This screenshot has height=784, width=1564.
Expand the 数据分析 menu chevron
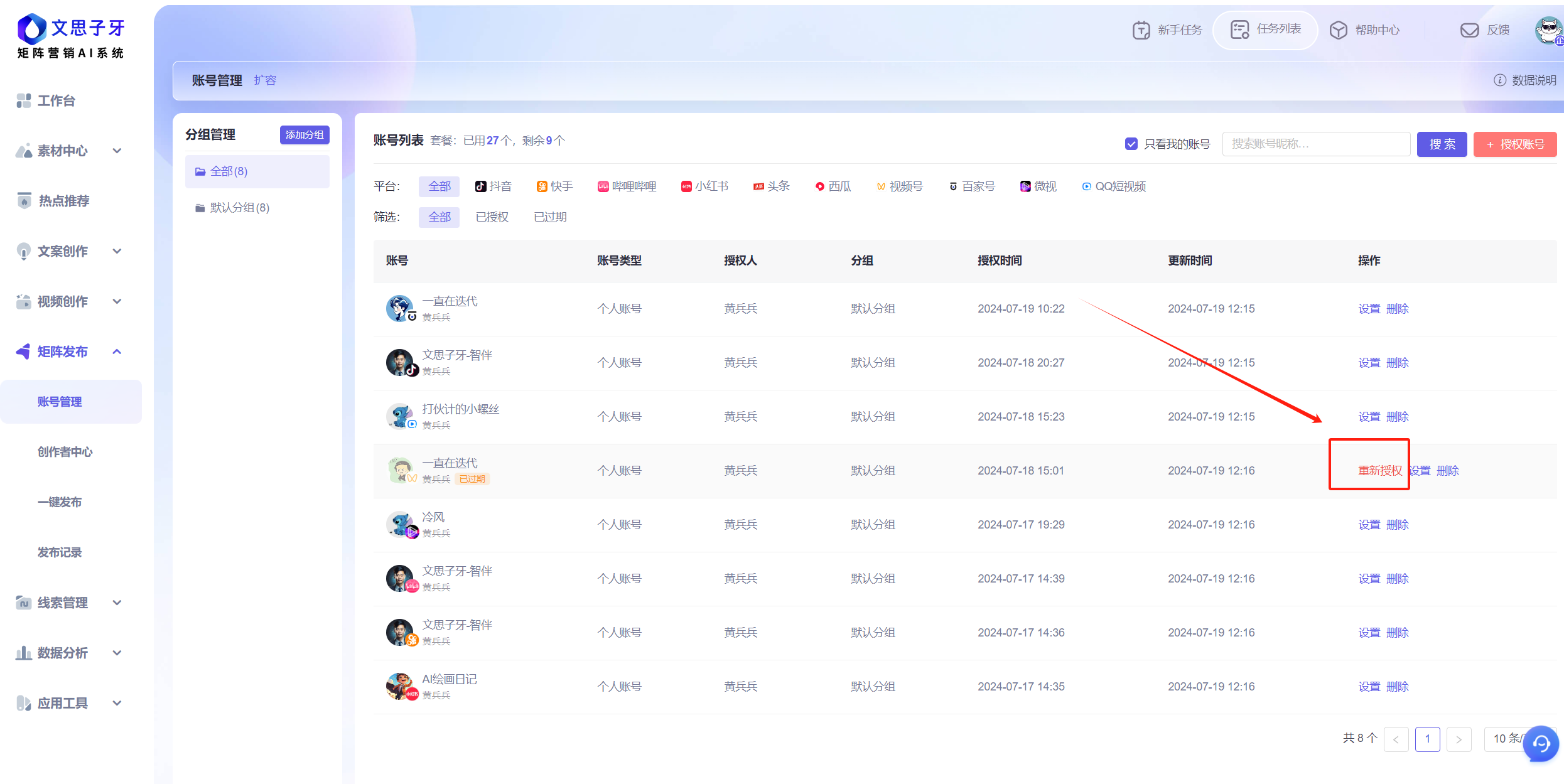coord(117,653)
